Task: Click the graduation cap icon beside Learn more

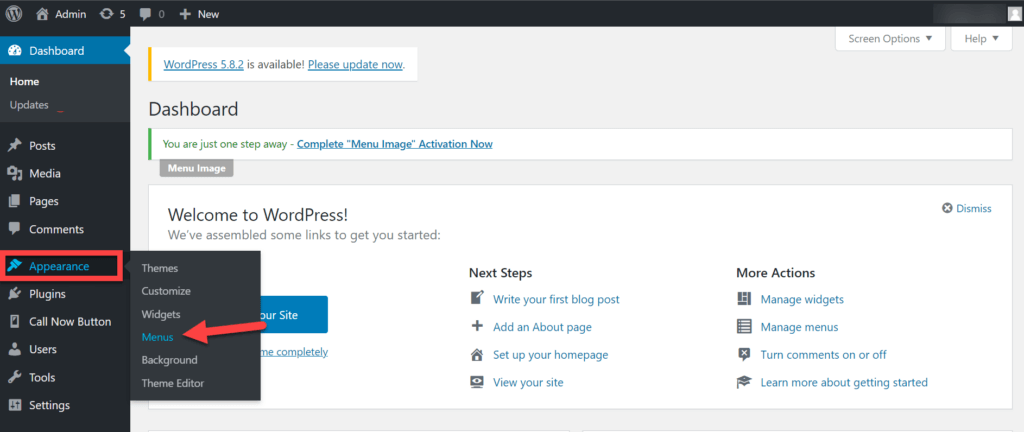Action: click(x=744, y=382)
